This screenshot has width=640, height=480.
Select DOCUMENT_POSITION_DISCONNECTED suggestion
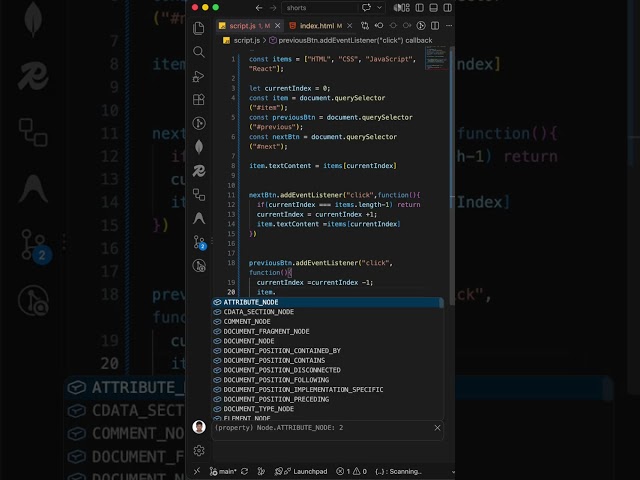[327, 370]
